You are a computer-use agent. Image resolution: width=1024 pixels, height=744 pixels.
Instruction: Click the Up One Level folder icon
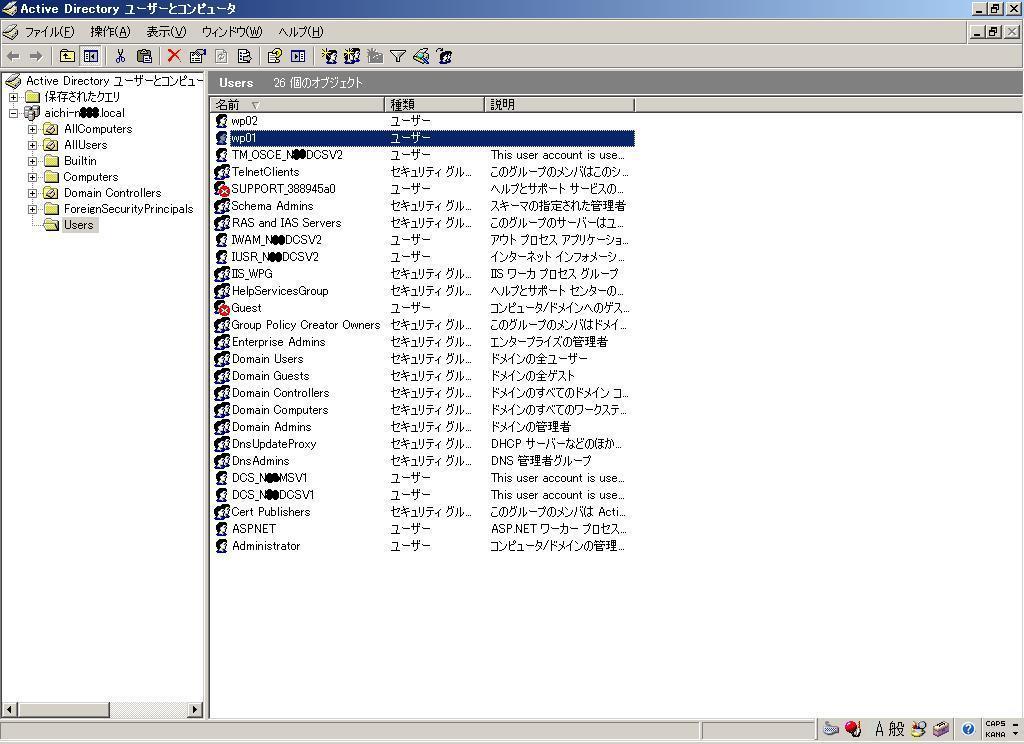pyautogui.click(x=67, y=57)
